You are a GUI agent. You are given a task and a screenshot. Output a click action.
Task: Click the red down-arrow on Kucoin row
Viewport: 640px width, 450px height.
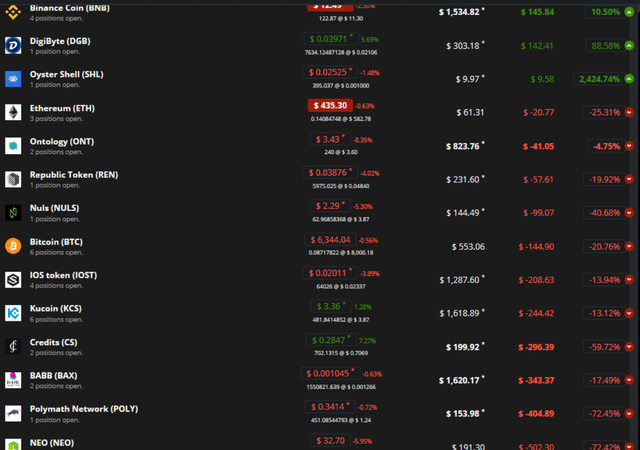(x=629, y=313)
